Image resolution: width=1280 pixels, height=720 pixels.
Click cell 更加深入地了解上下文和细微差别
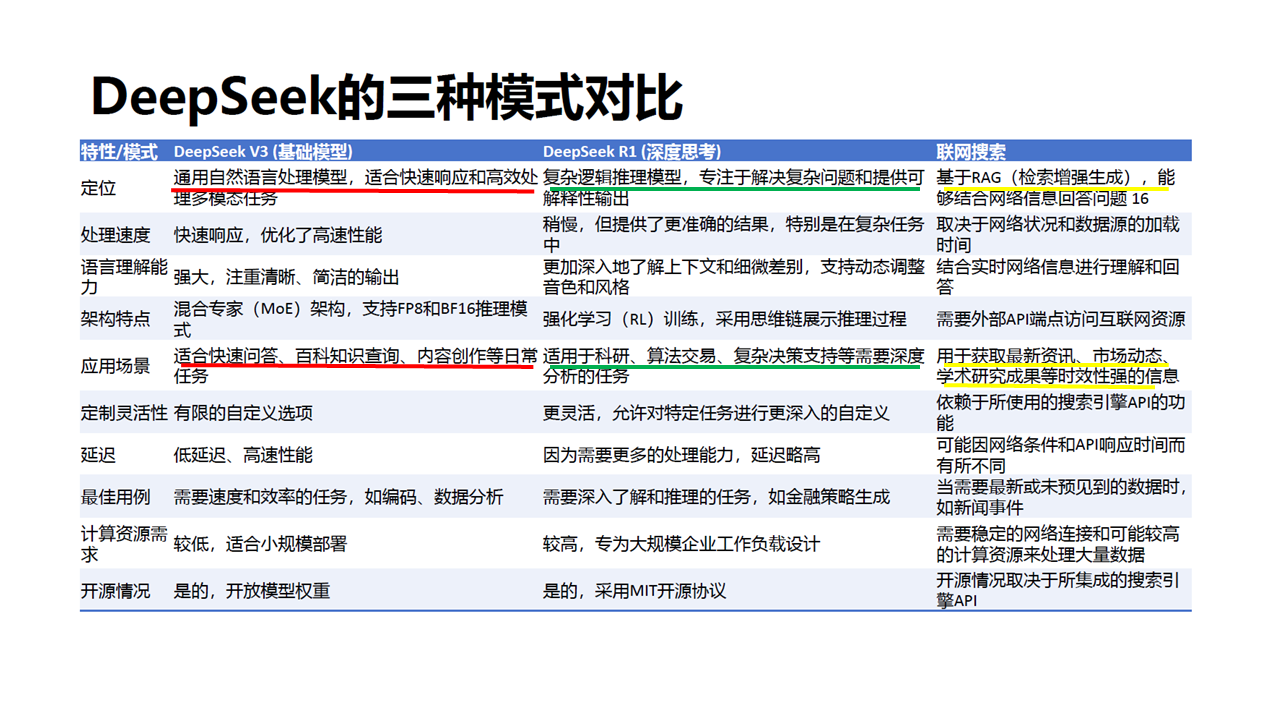(x=734, y=277)
